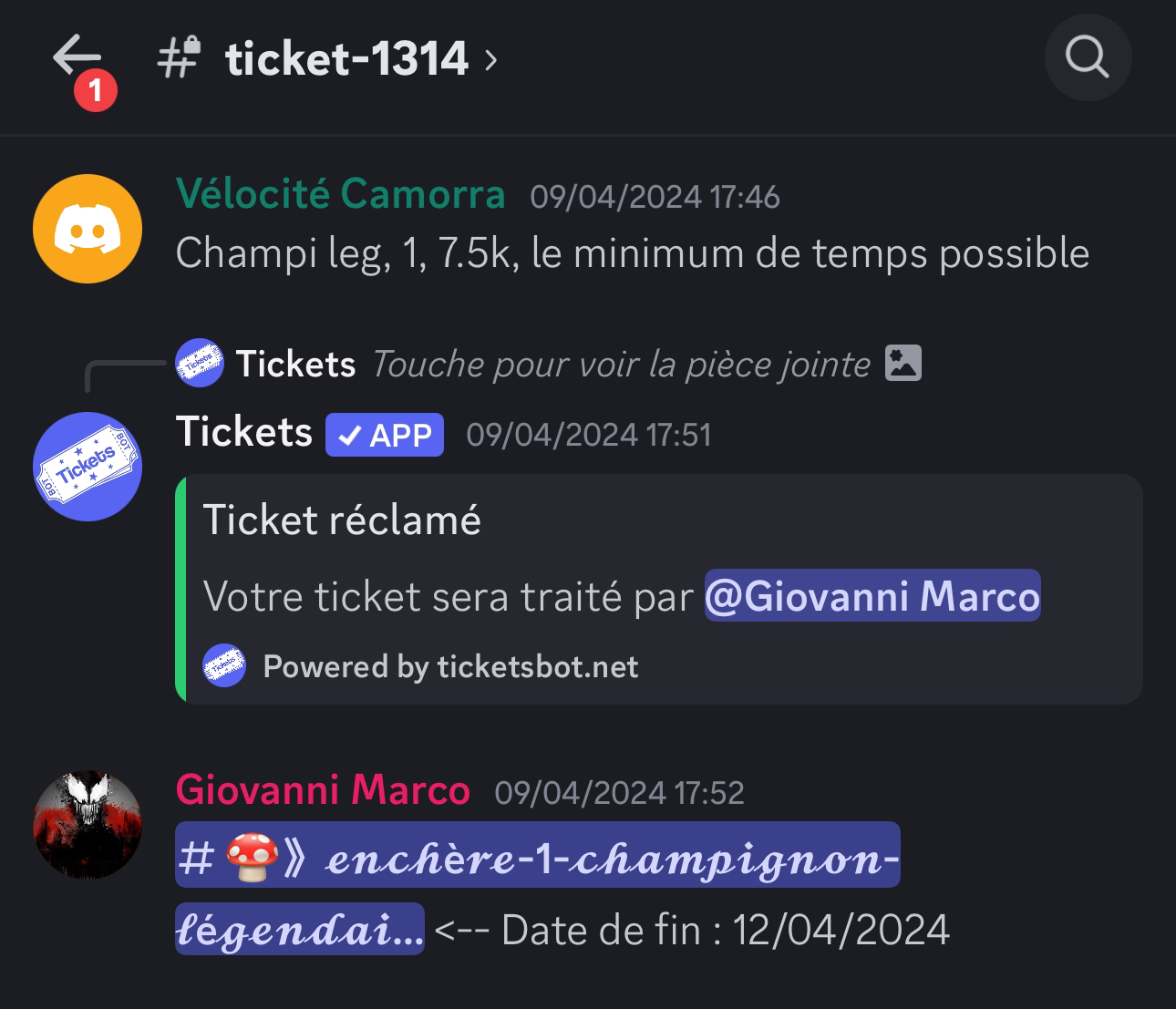Open the enchère-1-champignon channel link
The height and width of the screenshot is (1009, 1176).
[538, 889]
